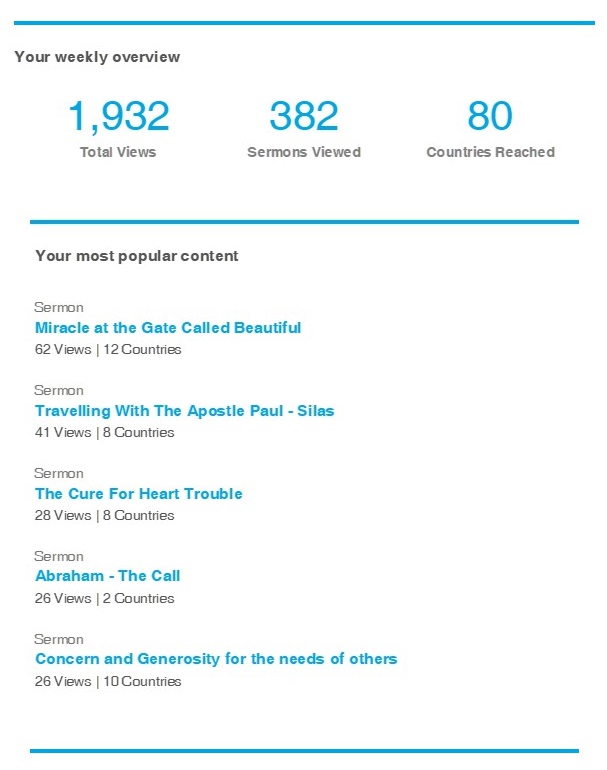The width and height of the screenshot is (607, 770).
Task: Click the 'Your most popular content' heading
Action: point(137,256)
